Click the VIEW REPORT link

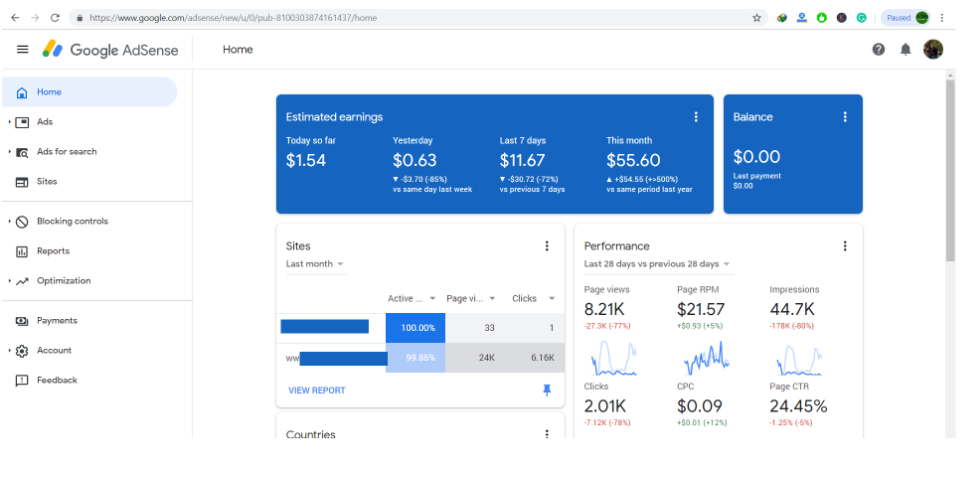[317, 390]
